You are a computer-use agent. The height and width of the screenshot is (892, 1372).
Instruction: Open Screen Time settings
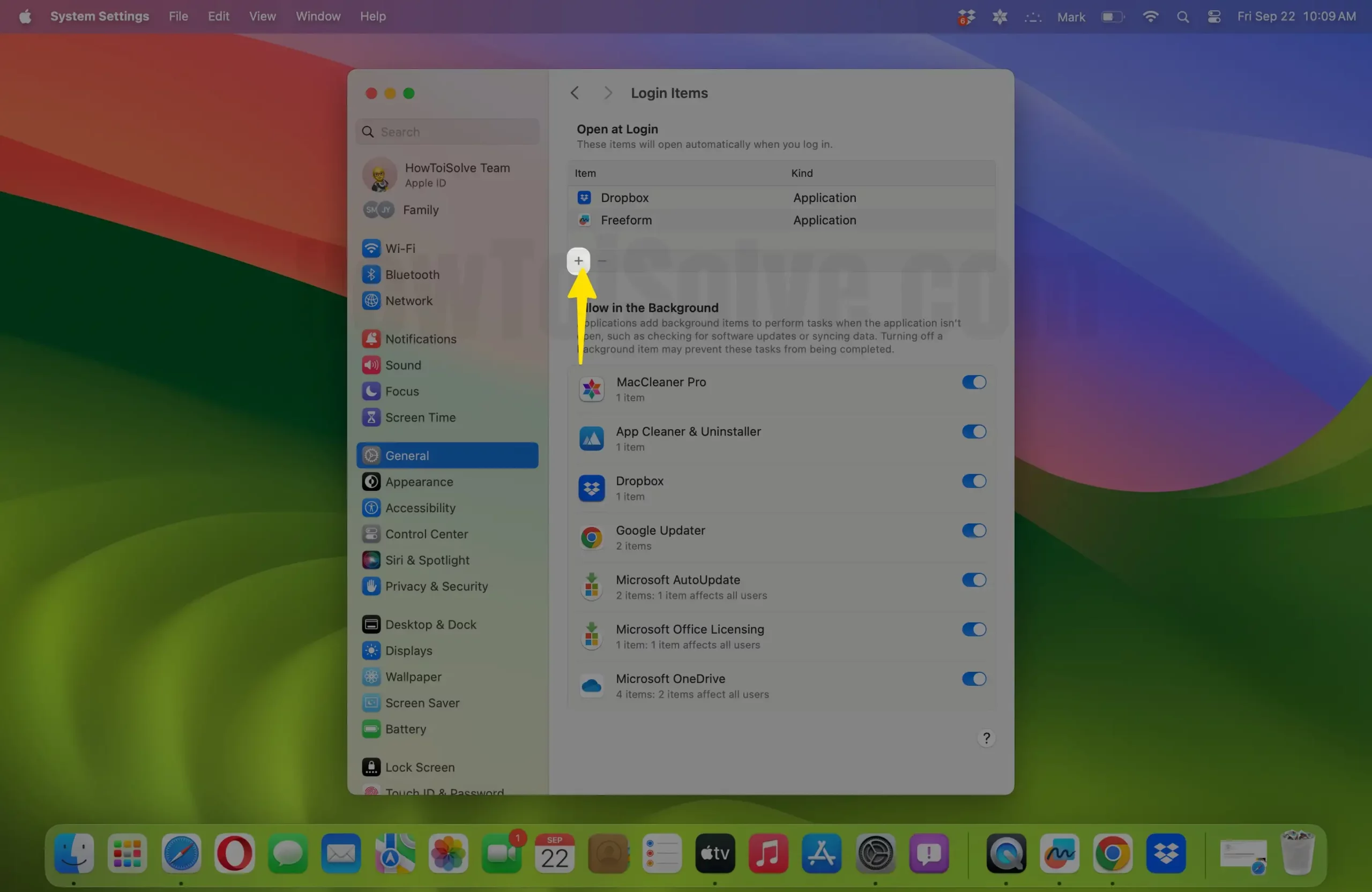[x=448, y=418]
